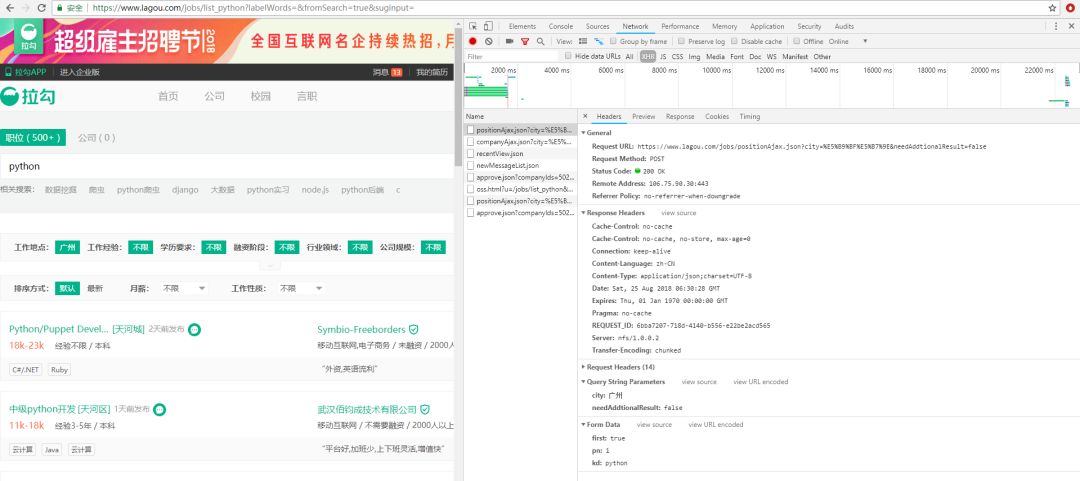Open the Console tab
Screen dimensions: 1080x481
tap(561, 26)
